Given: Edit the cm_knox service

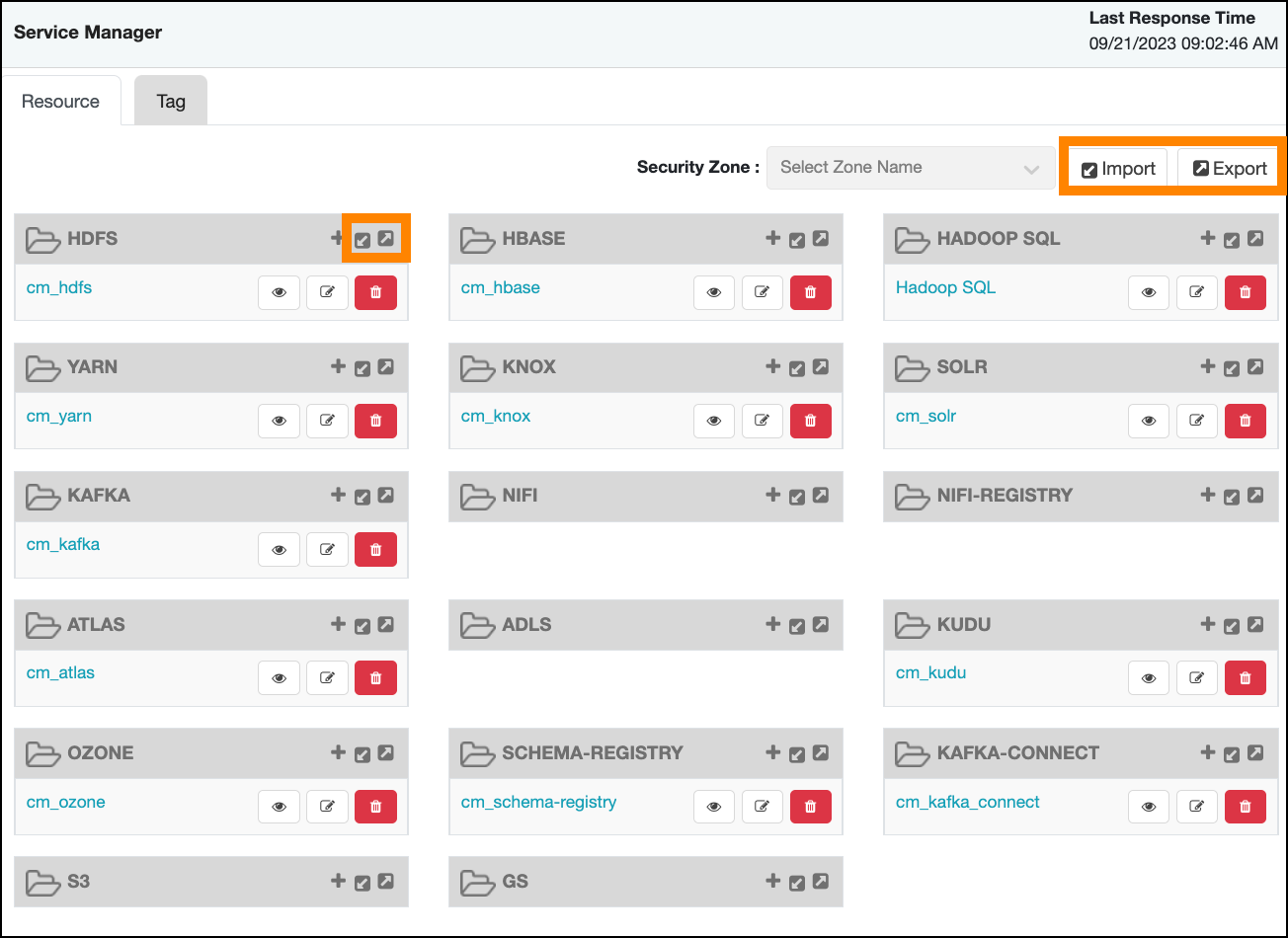Looking at the screenshot, I should pos(762,421).
